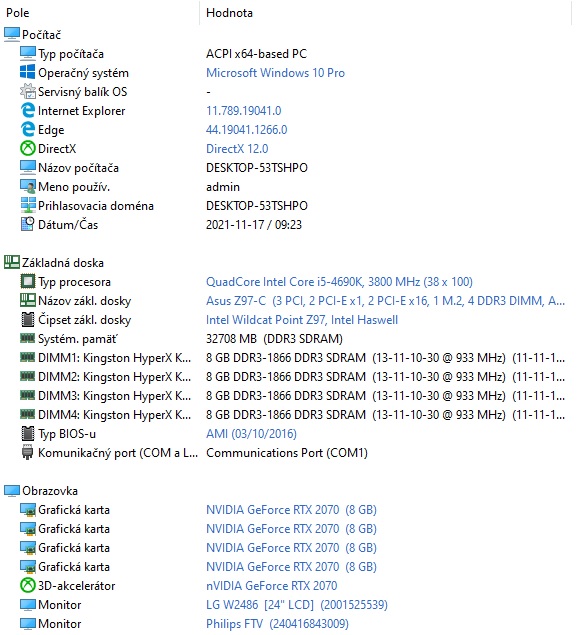The width and height of the screenshot is (587, 635).
Task: Click the 32708 MB (DDR3 SDRAM) value
Action: pos(274,339)
